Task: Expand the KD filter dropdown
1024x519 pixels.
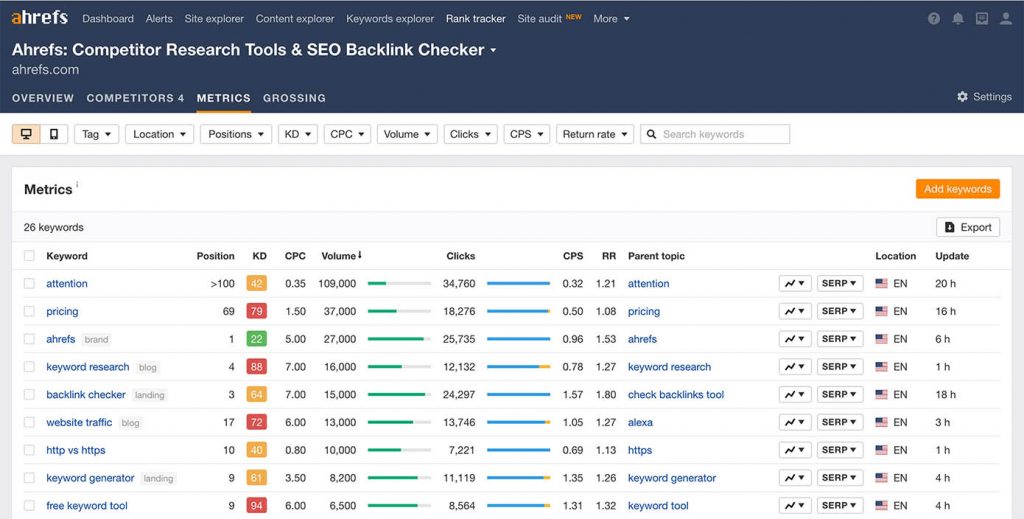Action: pos(297,134)
